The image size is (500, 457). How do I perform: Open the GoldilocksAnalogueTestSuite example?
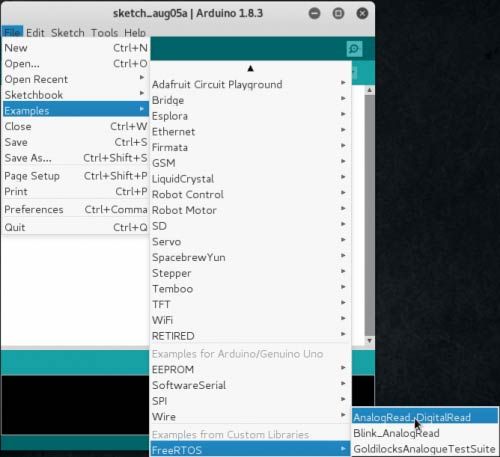(x=425, y=449)
